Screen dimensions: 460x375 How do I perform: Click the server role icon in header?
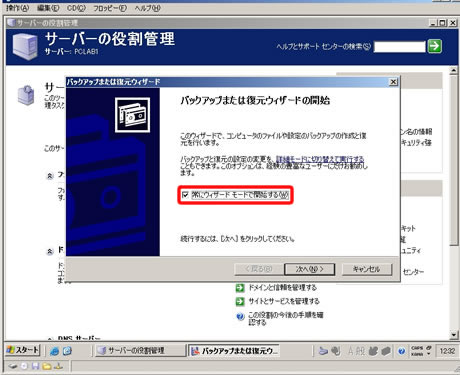pyautogui.click(x=25, y=47)
